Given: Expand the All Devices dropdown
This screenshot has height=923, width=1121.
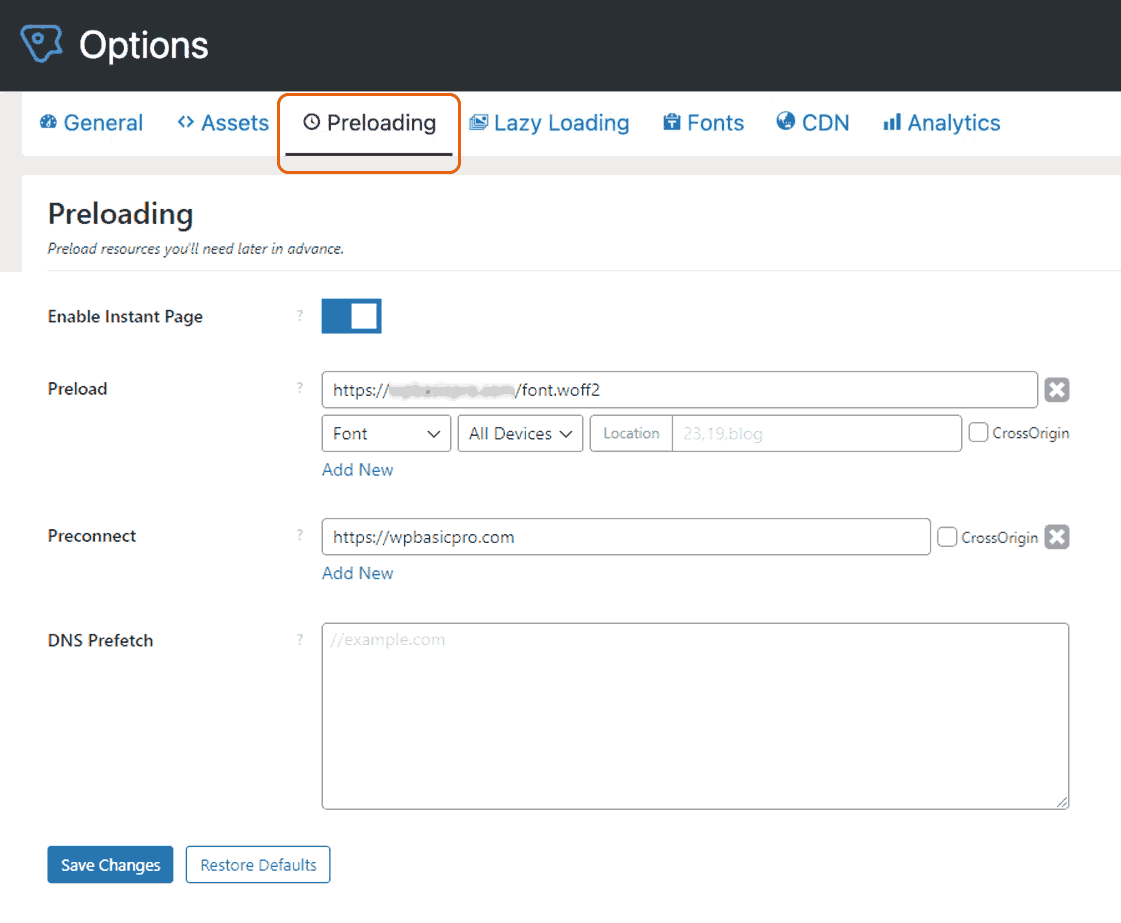Looking at the screenshot, I should pyautogui.click(x=520, y=433).
